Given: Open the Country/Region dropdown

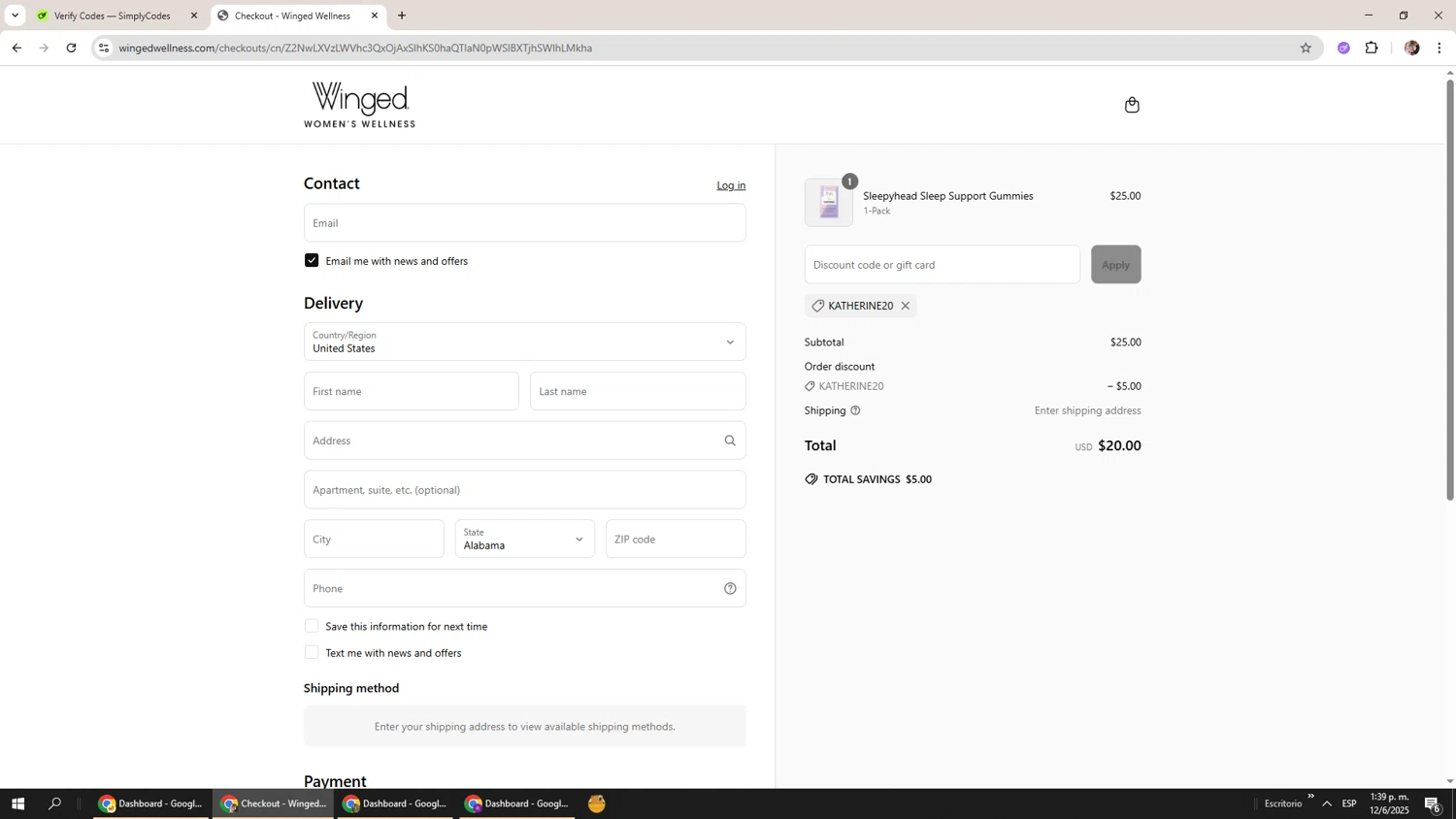Looking at the screenshot, I should [x=525, y=342].
